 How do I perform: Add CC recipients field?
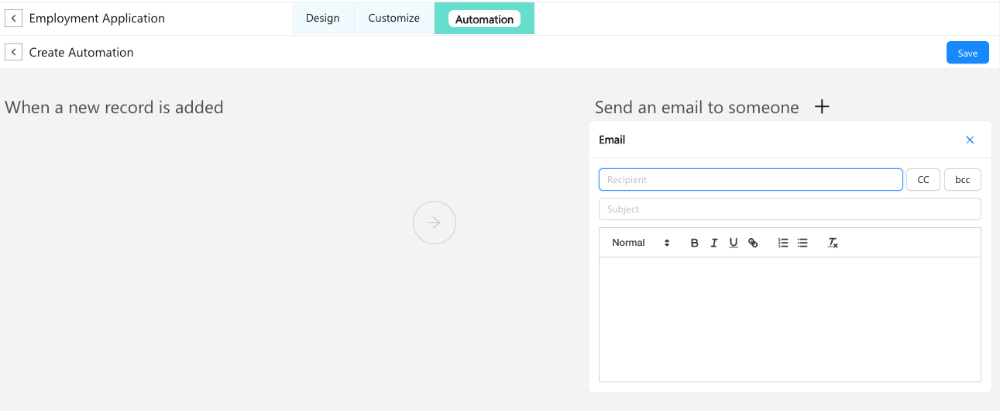click(923, 180)
